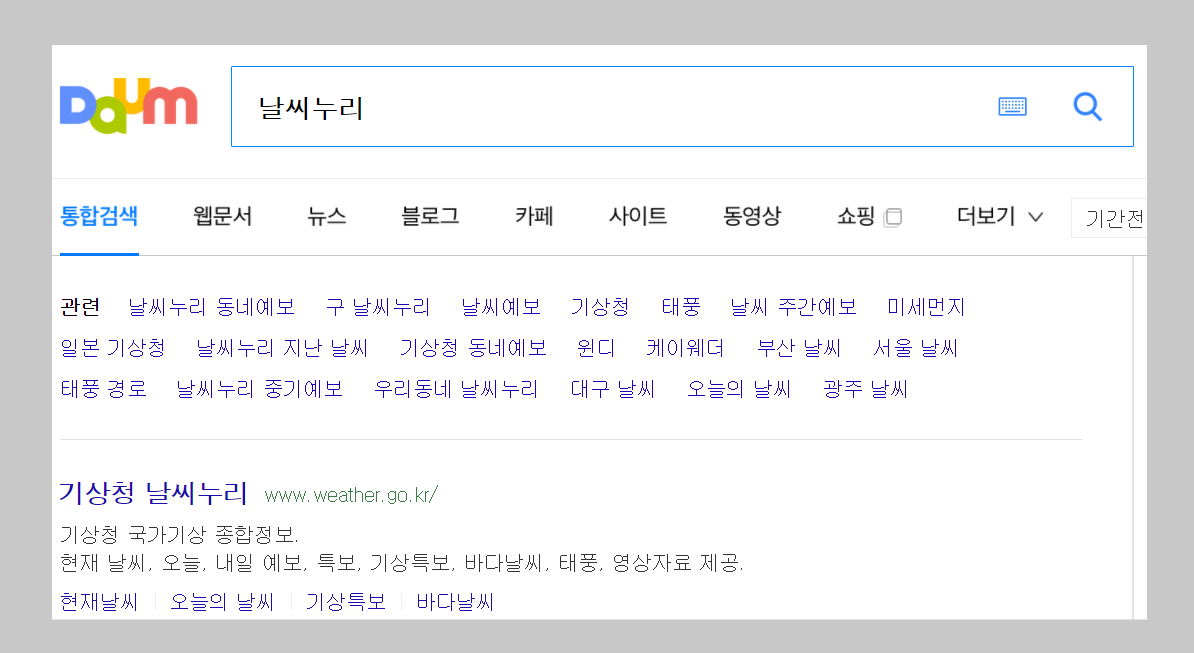Open the 기간전체 period filter
Image resolution: width=1194 pixels, height=653 pixels.
pyautogui.click(x=1109, y=218)
